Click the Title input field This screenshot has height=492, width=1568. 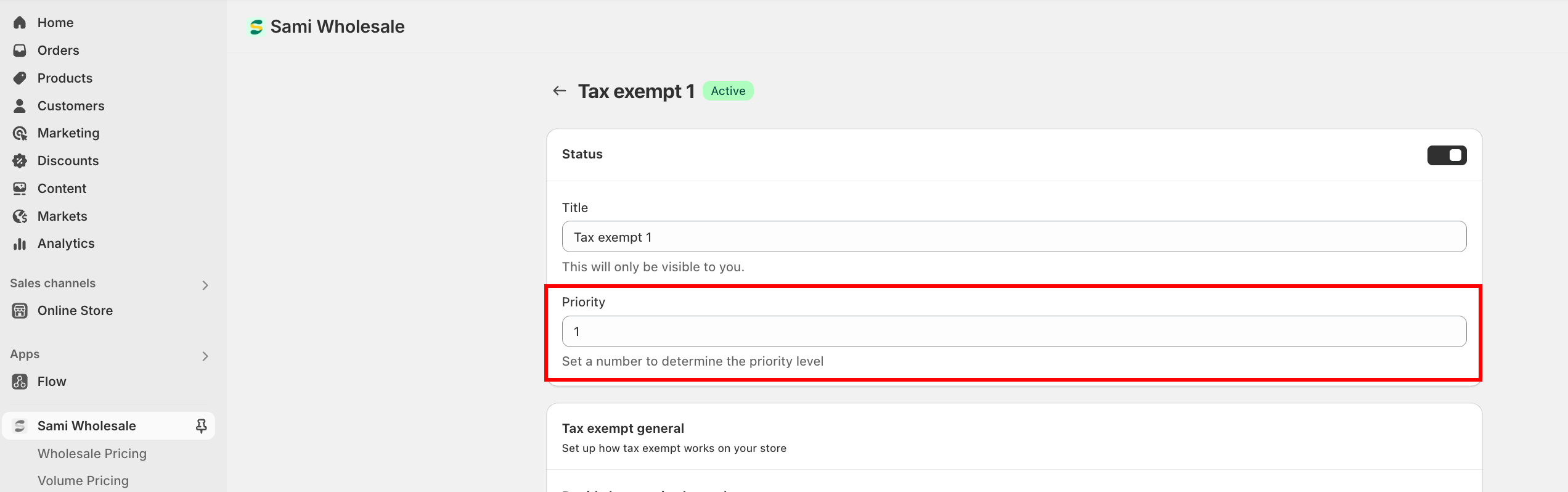1014,237
